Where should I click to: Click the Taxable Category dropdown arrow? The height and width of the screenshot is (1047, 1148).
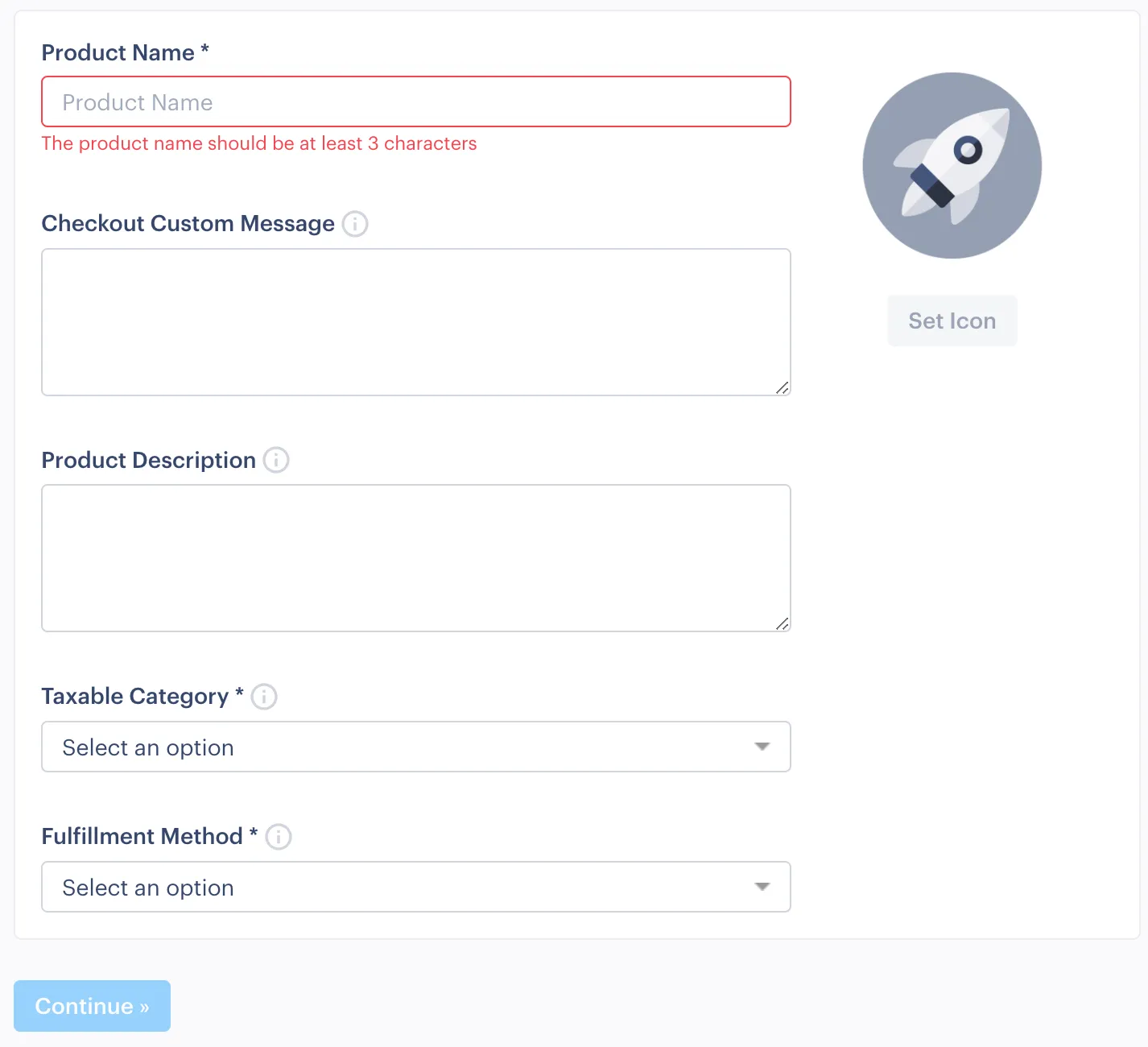pos(762,747)
